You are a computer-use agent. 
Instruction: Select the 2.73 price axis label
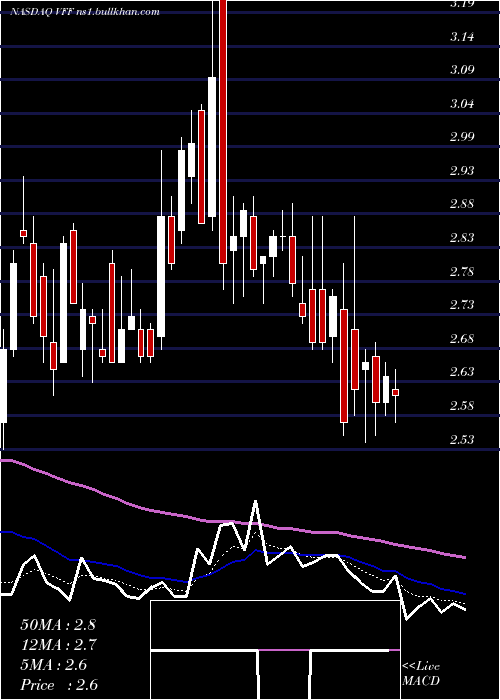[462, 305]
